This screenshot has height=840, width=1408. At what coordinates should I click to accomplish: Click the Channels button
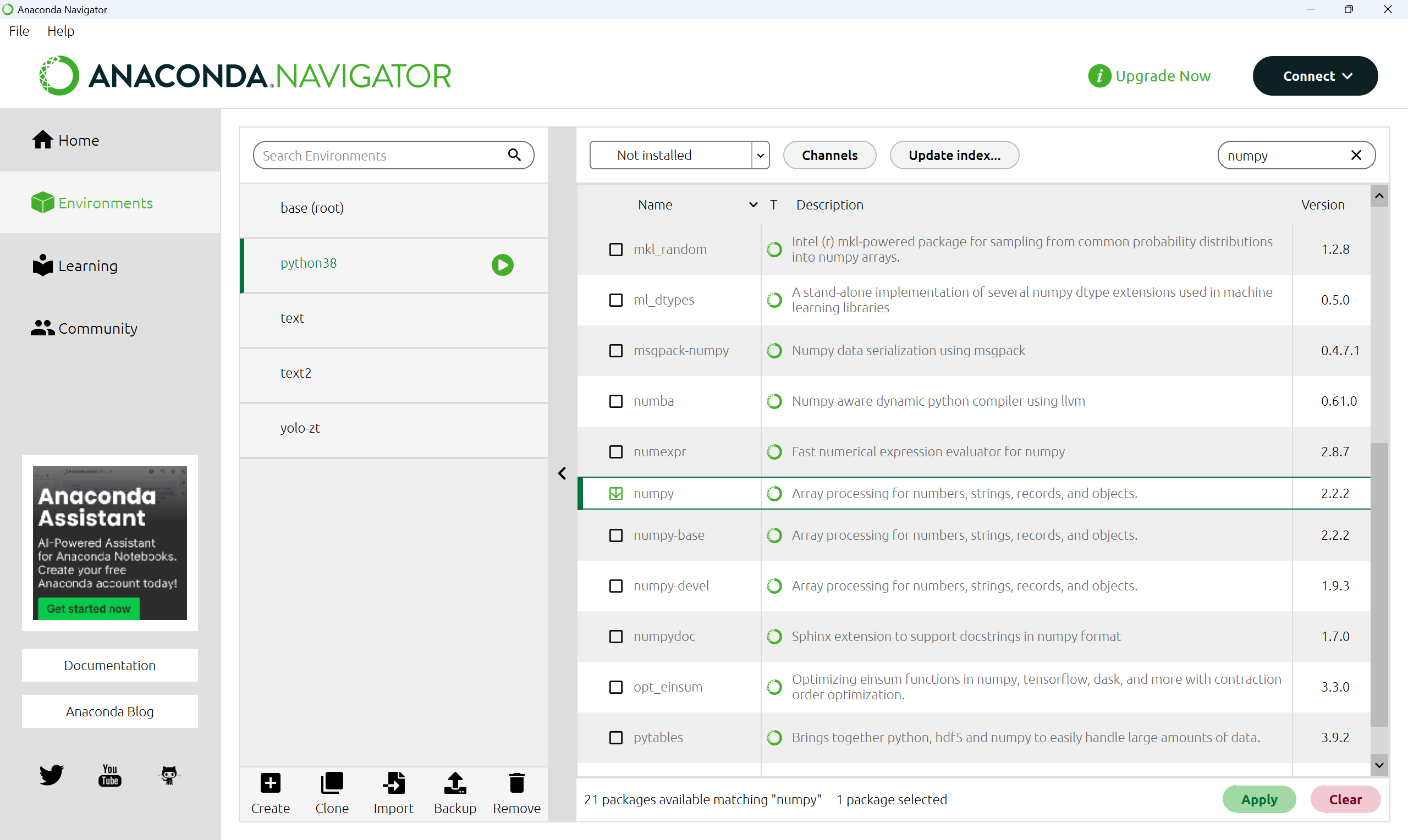tap(829, 155)
